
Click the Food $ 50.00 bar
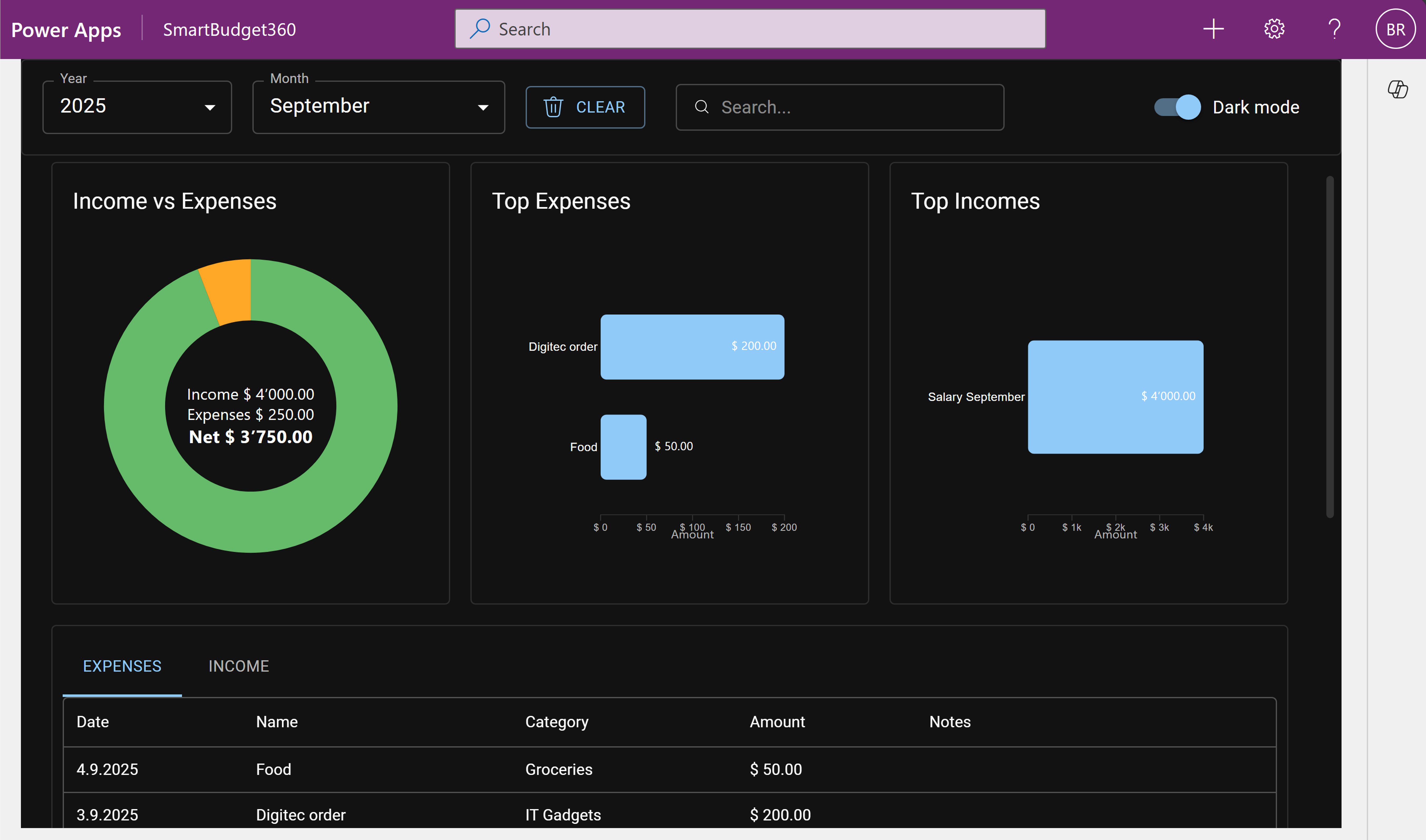[x=623, y=447]
